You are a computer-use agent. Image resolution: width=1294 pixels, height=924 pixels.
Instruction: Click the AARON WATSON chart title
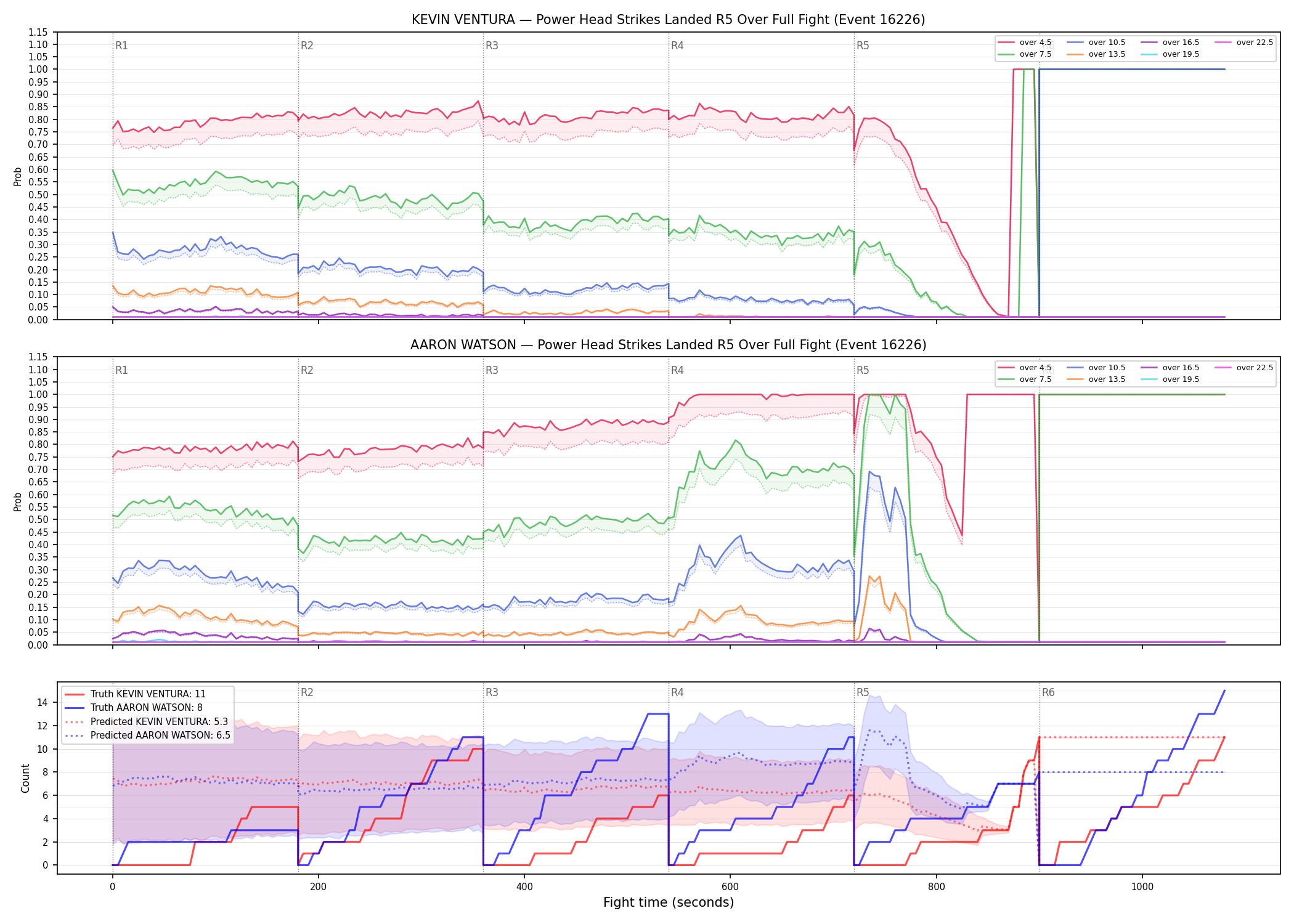click(x=668, y=345)
